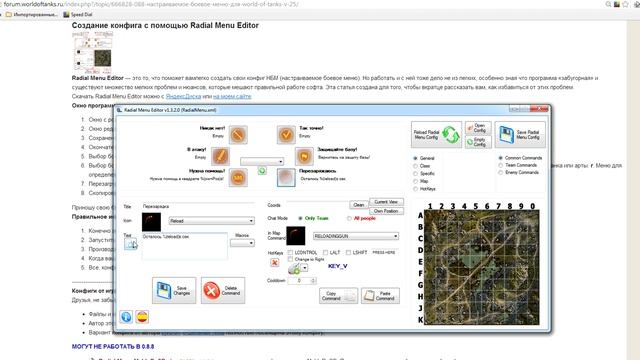Select the 'Так точно!' checkmark command icon

pyautogui.click(x=286, y=134)
